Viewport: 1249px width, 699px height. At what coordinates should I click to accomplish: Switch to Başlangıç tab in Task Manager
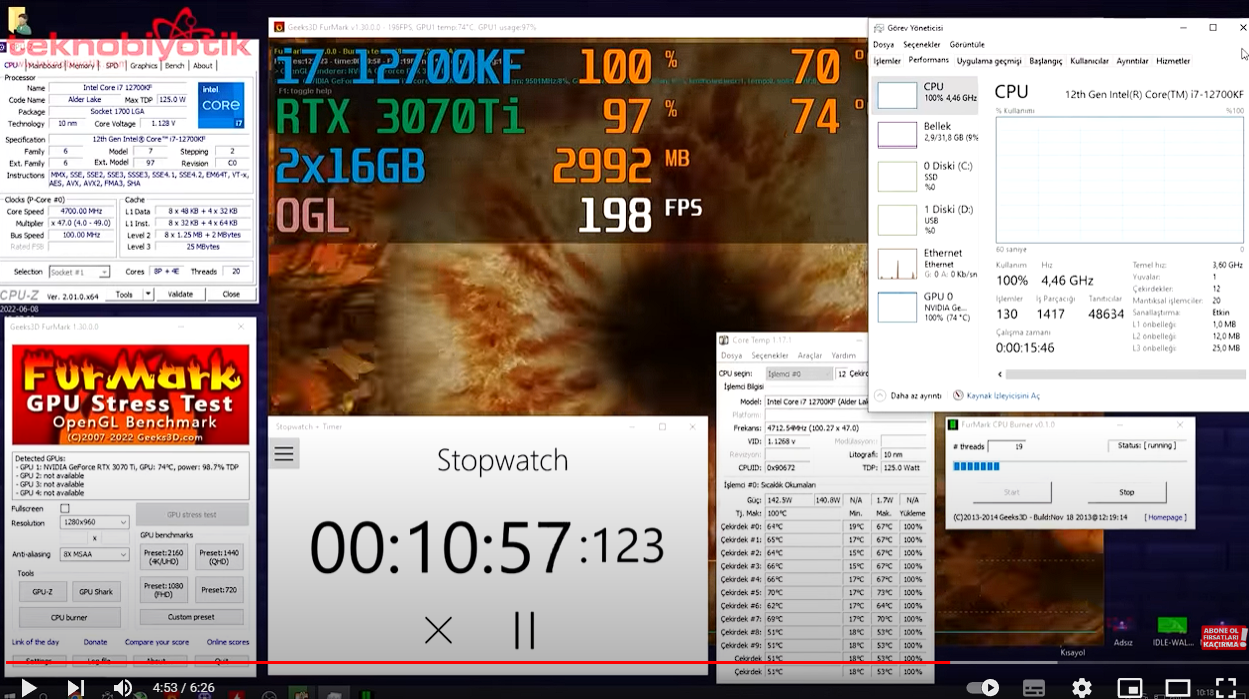pos(1046,61)
